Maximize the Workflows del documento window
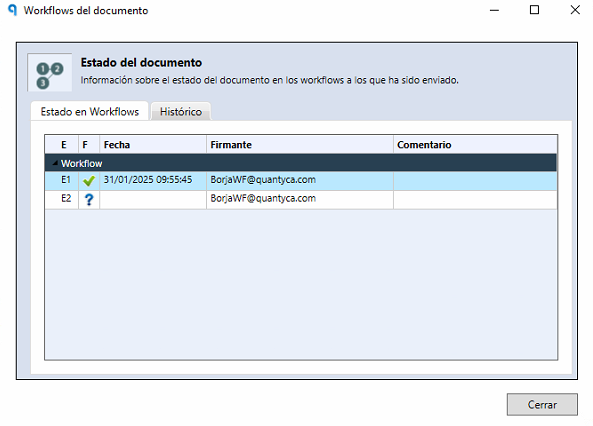The height and width of the screenshot is (426, 593). tap(534, 10)
